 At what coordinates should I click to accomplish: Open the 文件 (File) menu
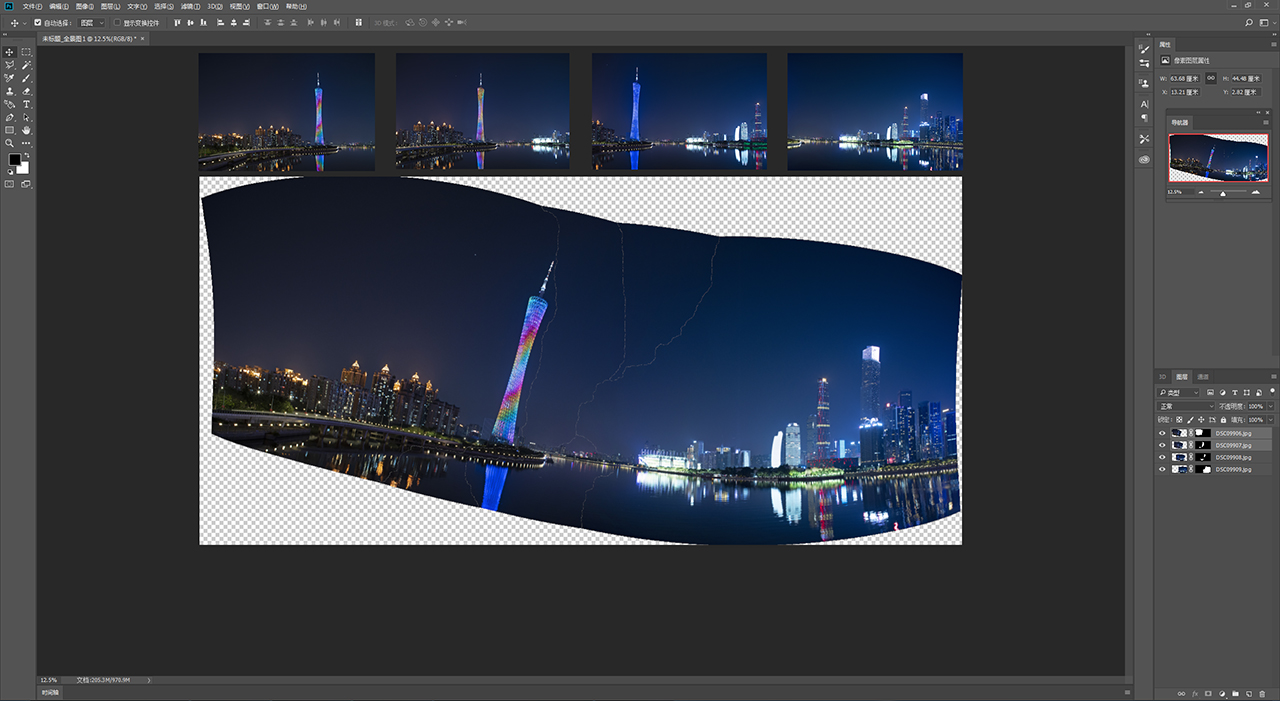pyautogui.click(x=30, y=6)
